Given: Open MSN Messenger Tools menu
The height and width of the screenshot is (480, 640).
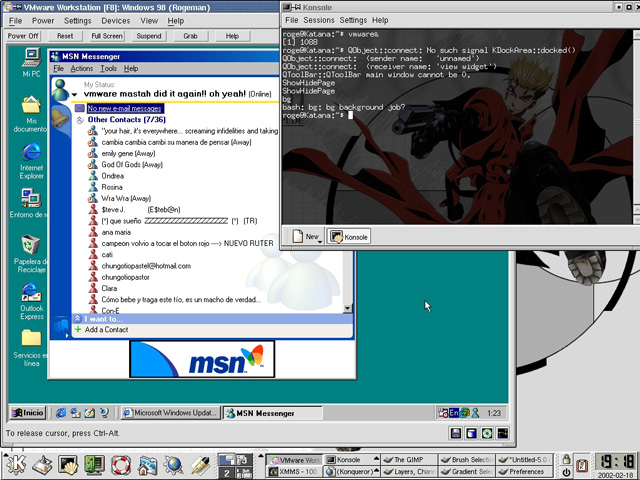Looking at the screenshot, I should (x=109, y=69).
